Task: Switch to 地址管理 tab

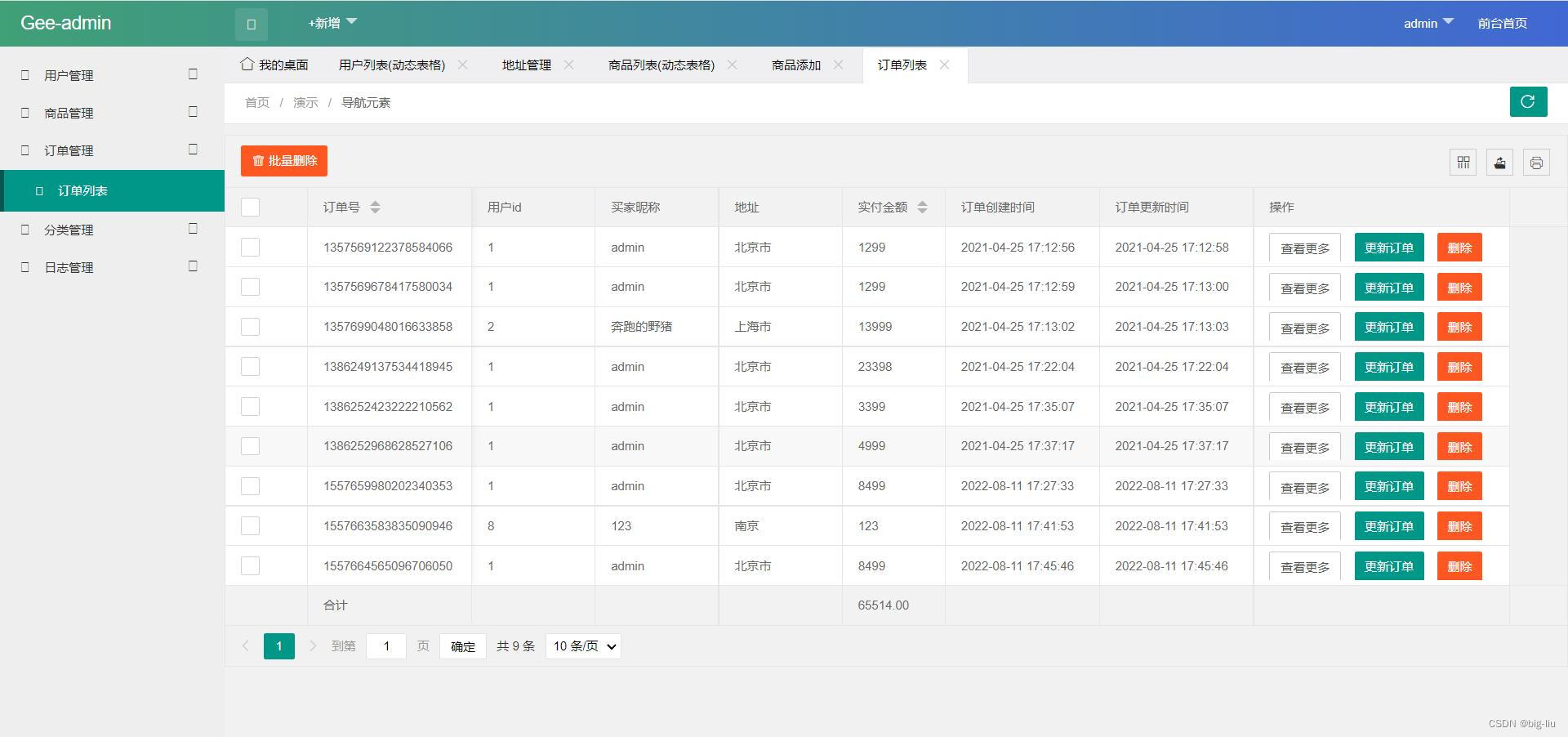Action: 527,65
